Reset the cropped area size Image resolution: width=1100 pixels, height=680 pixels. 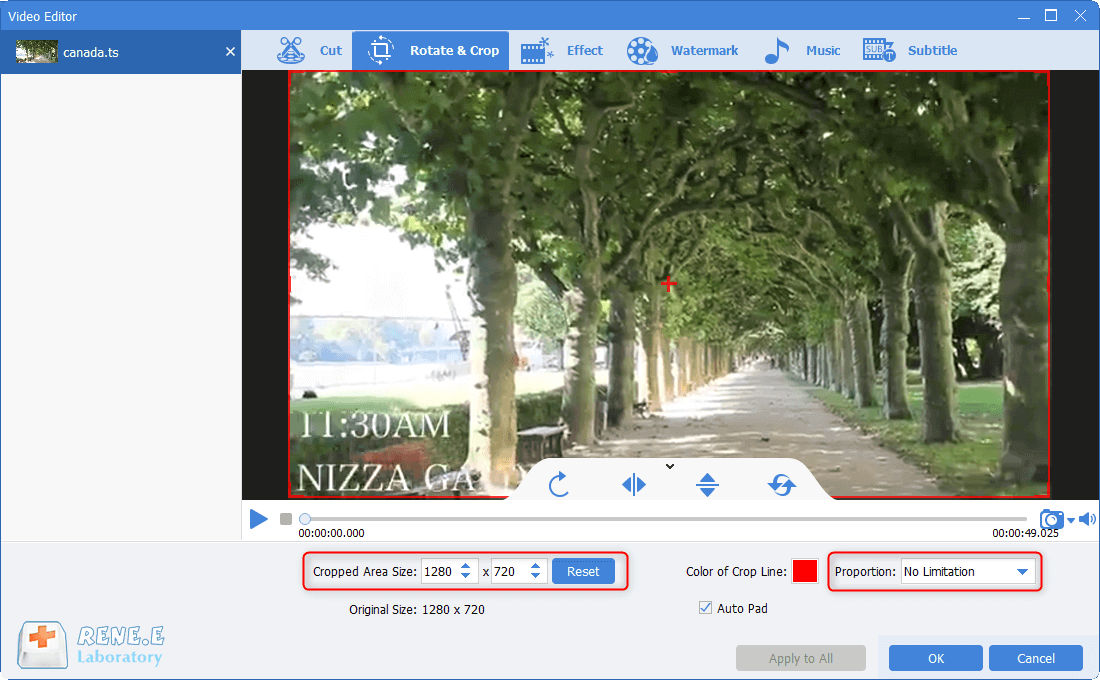583,571
